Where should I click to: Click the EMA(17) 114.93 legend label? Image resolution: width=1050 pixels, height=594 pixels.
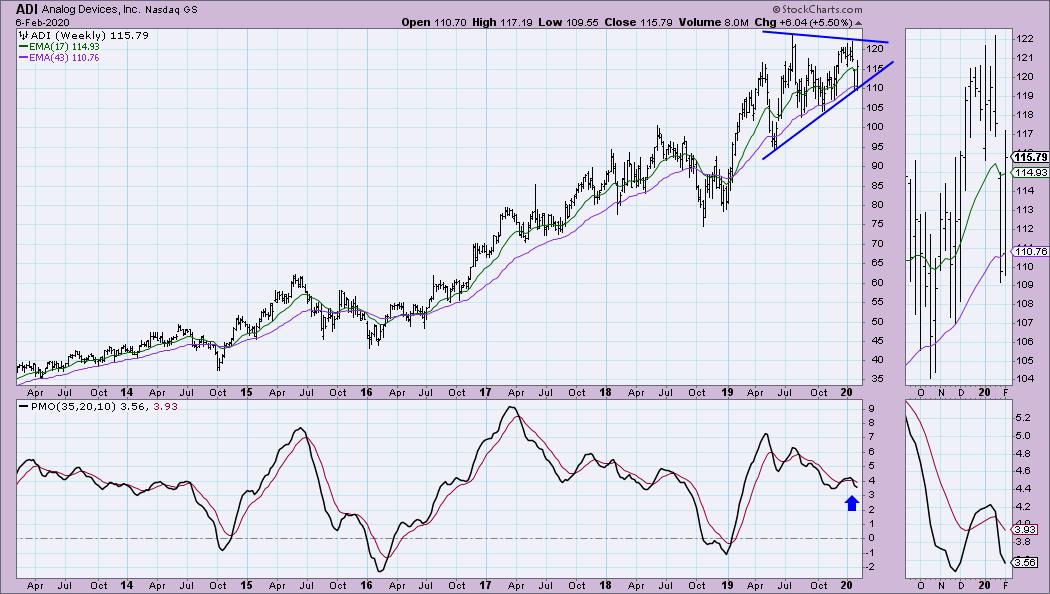(64, 47)
